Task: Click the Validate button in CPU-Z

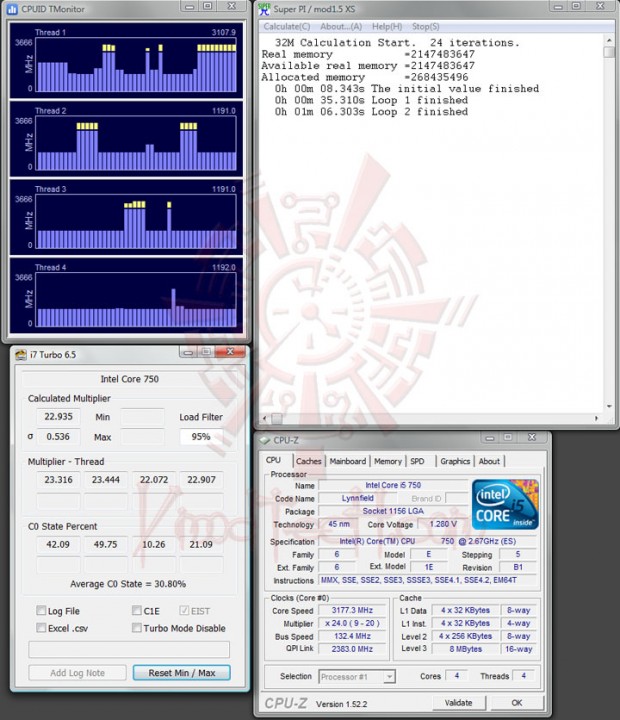Action: [458, 703]
